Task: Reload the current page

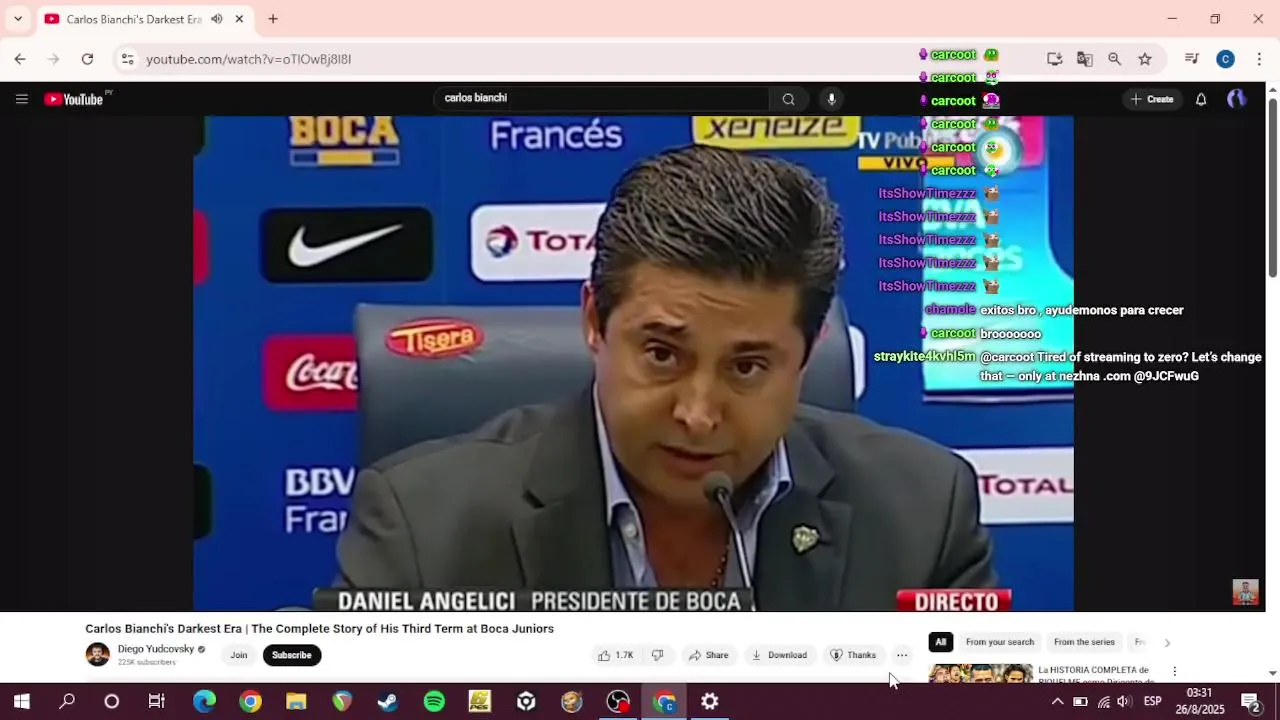Action: coord(87,59)
